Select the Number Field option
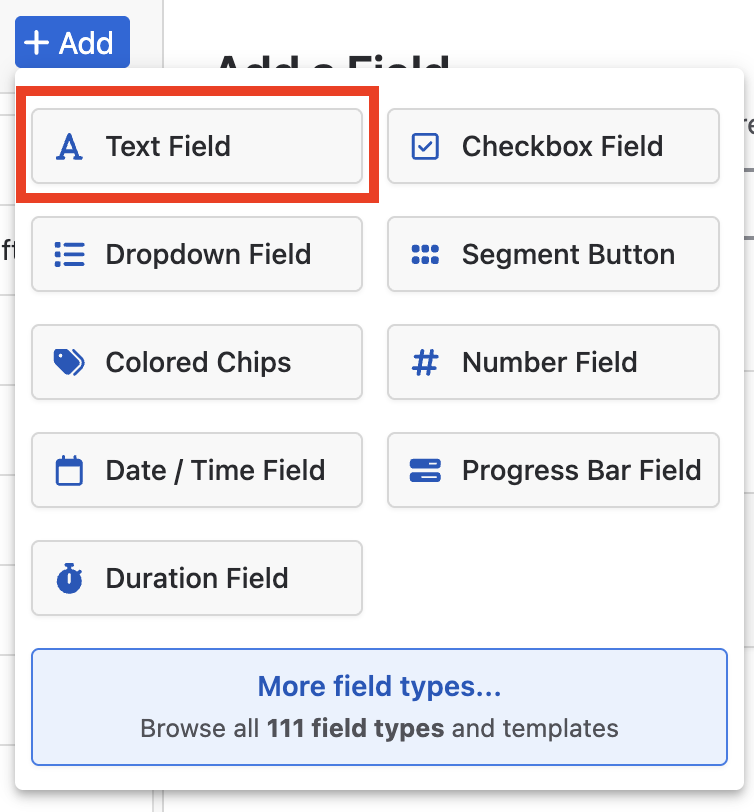Viewport: 754px width, 812px height. tap(553, 362)
